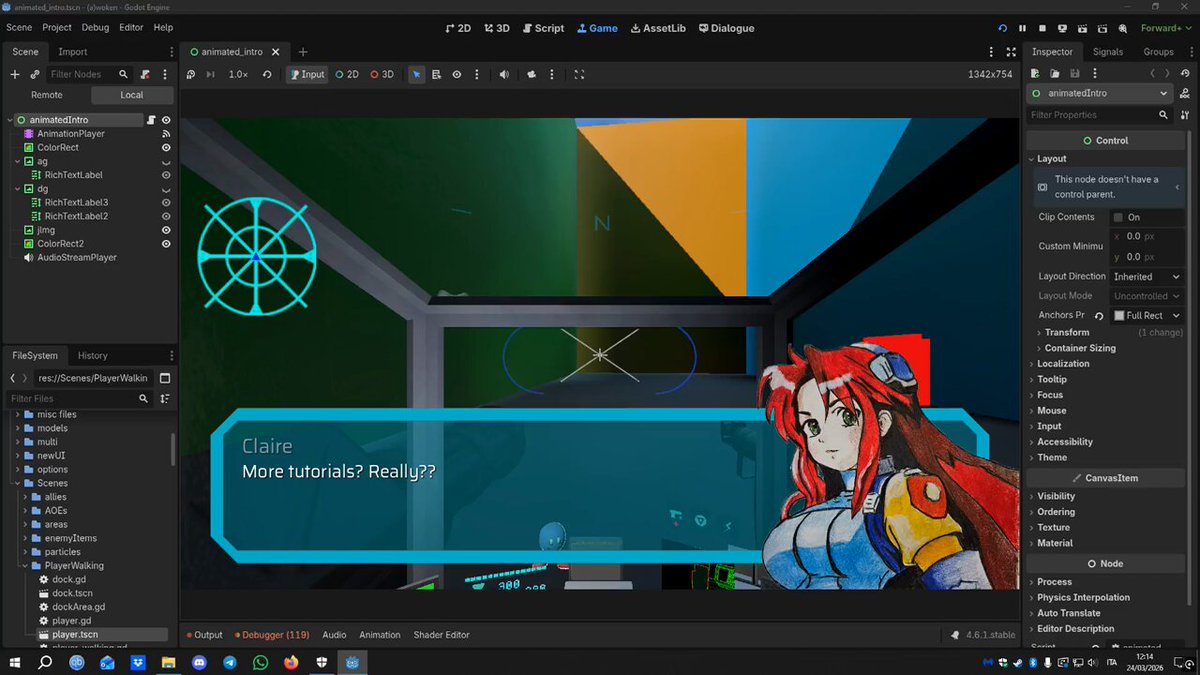Expand the Transform section
Viewport: 1200px width, 675px height.
(x=1067, y=332)
